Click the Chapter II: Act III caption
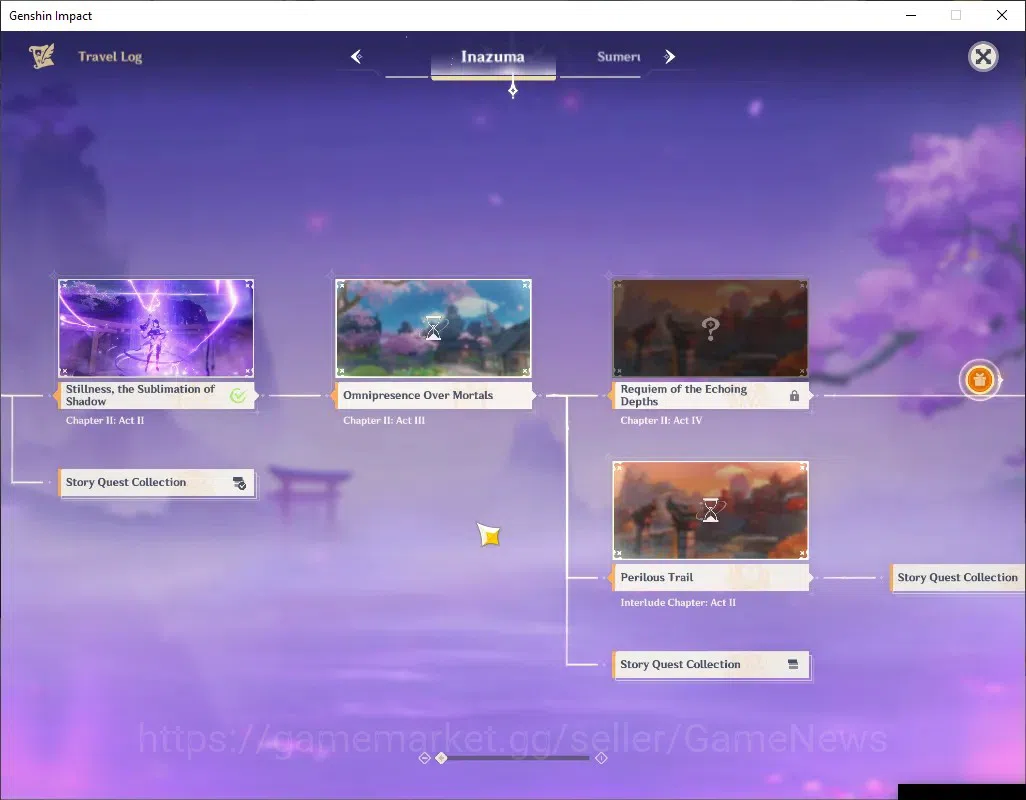 click(x=384, y=421)
